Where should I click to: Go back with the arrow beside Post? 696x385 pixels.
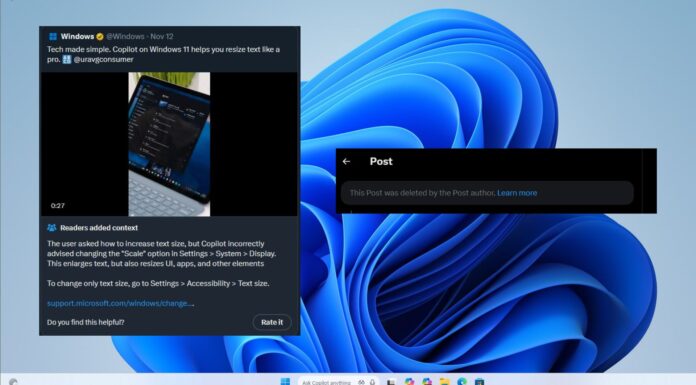coord(346,162)
